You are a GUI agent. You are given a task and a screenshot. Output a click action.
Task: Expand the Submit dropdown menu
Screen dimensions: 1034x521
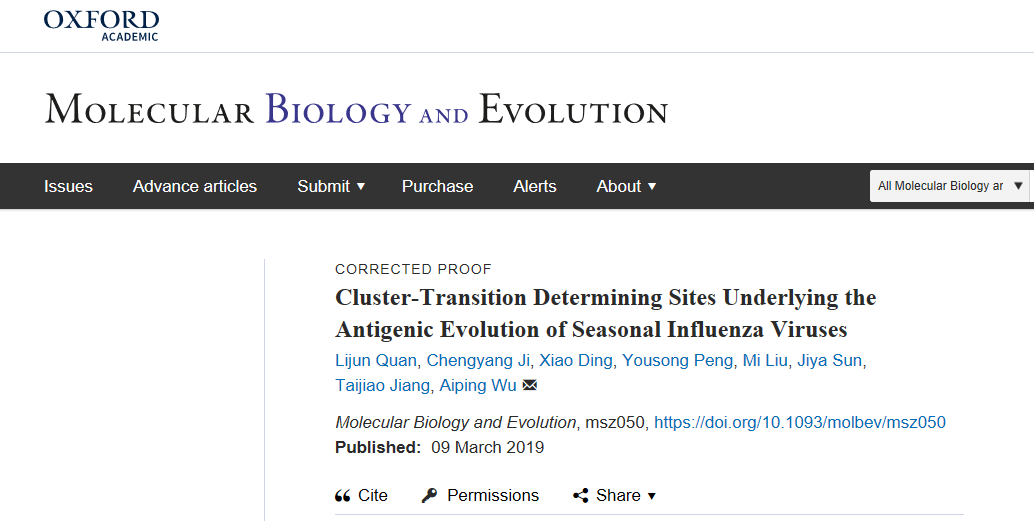tap(331, 186)
